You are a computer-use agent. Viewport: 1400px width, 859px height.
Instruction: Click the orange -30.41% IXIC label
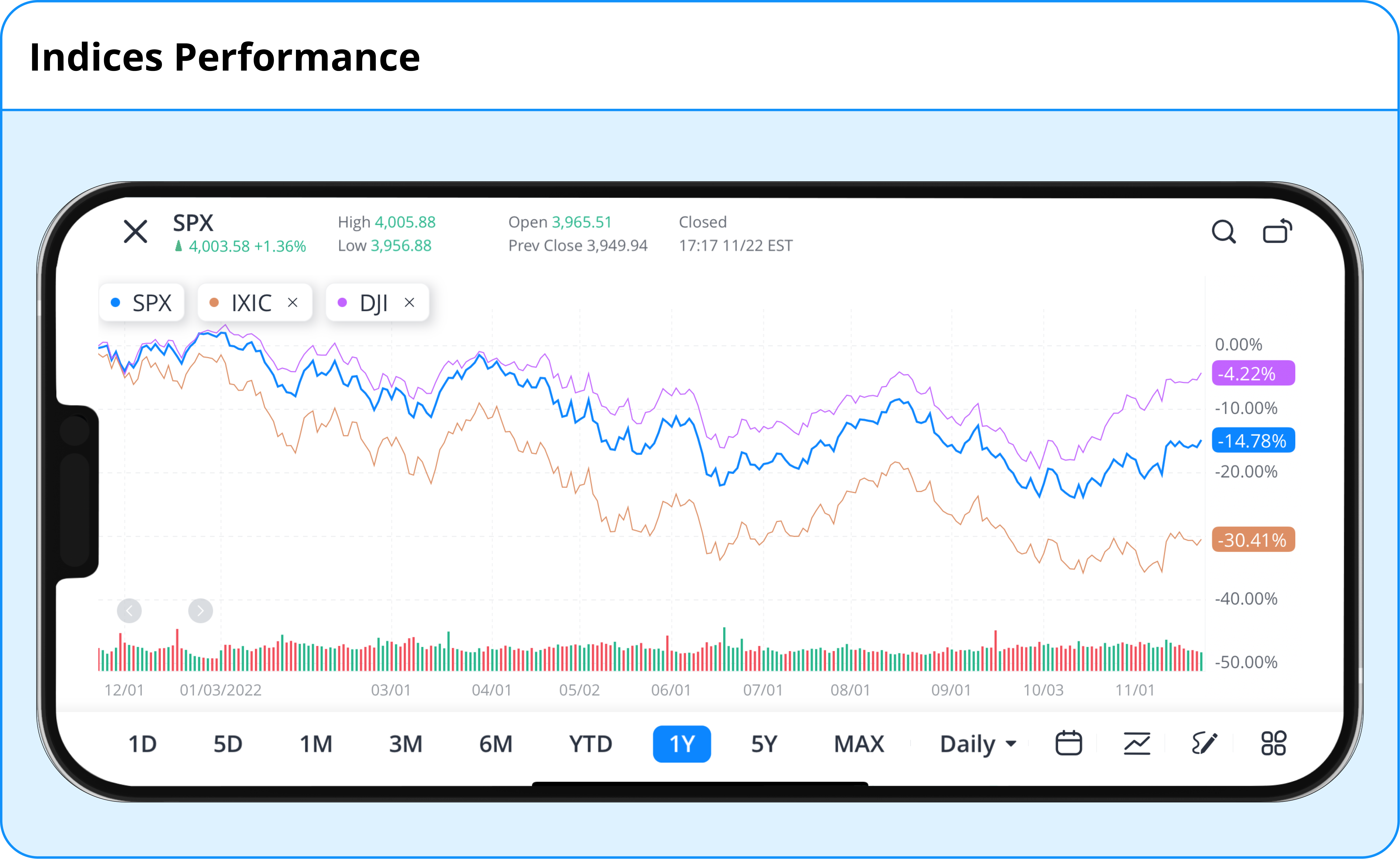(x=1253, y=540)
